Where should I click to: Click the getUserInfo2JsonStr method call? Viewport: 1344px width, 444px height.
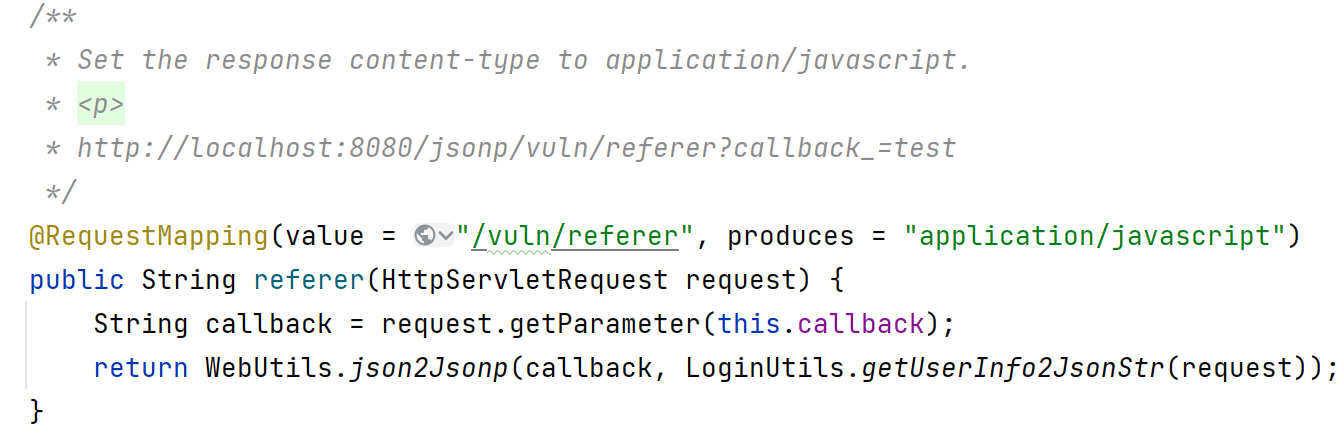pyautogui.click(x=1013, y=369)
